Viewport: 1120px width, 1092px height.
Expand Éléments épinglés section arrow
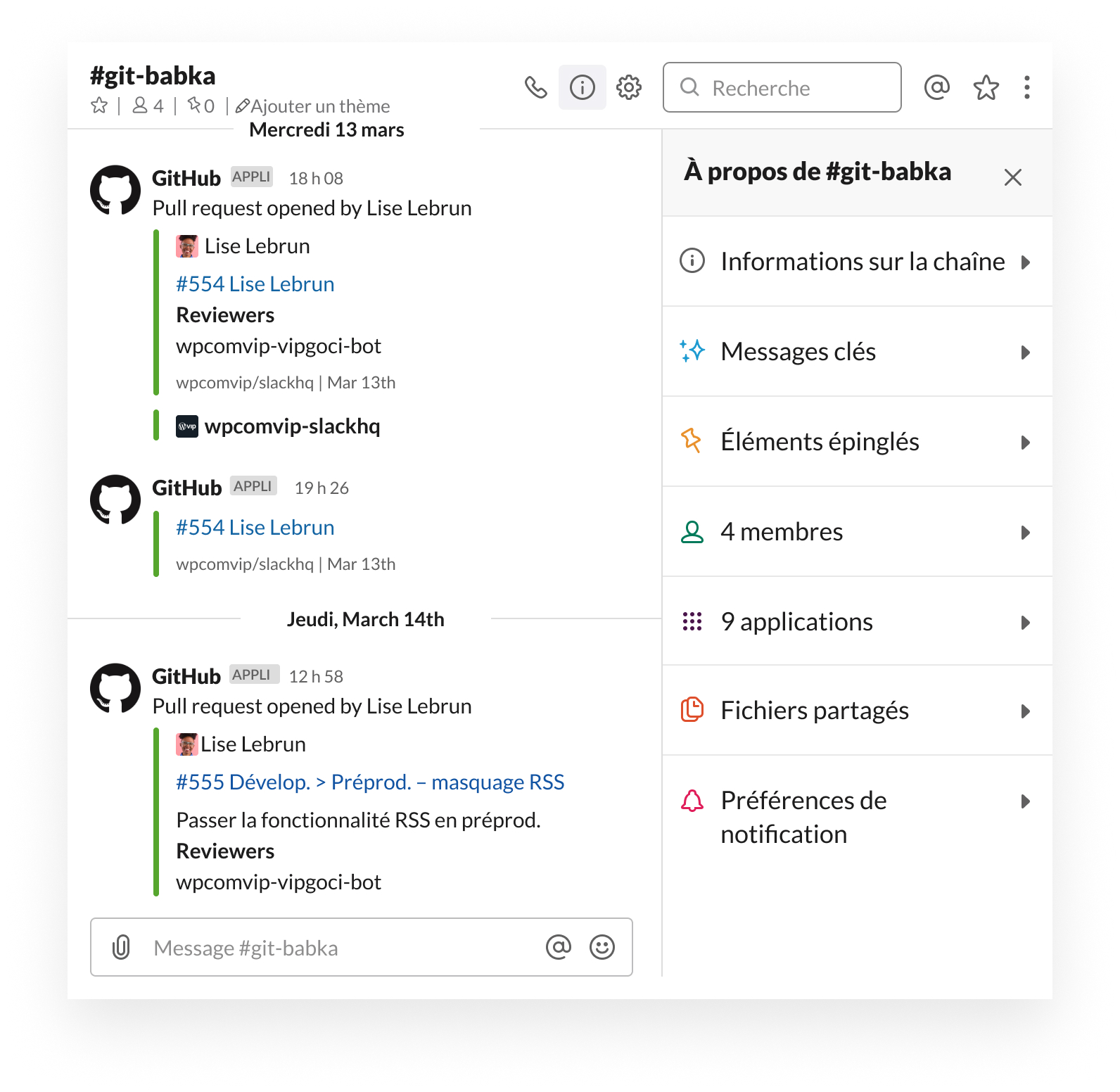tap(1026, 443)
